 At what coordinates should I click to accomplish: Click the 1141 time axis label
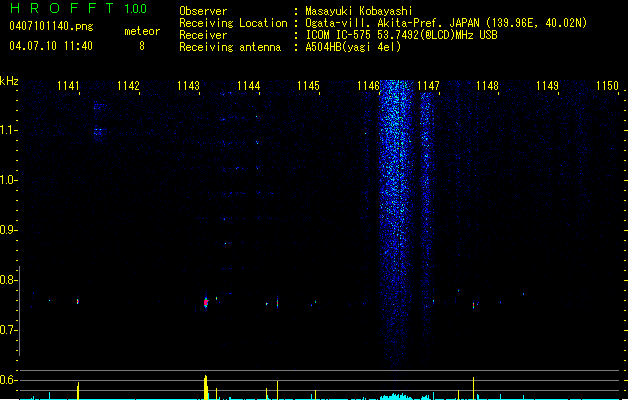68,86
